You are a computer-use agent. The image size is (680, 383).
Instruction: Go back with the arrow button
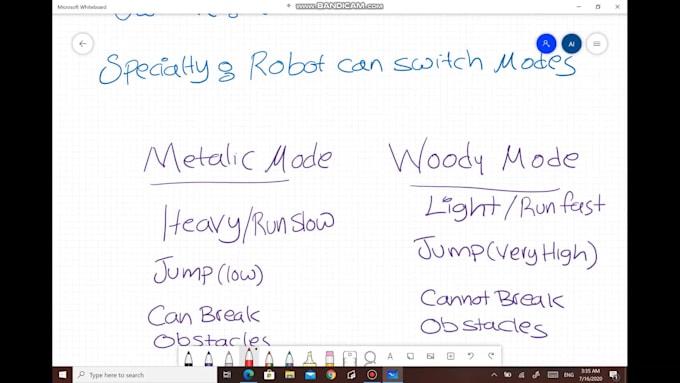pyautogui.click(x=82, y=44)
